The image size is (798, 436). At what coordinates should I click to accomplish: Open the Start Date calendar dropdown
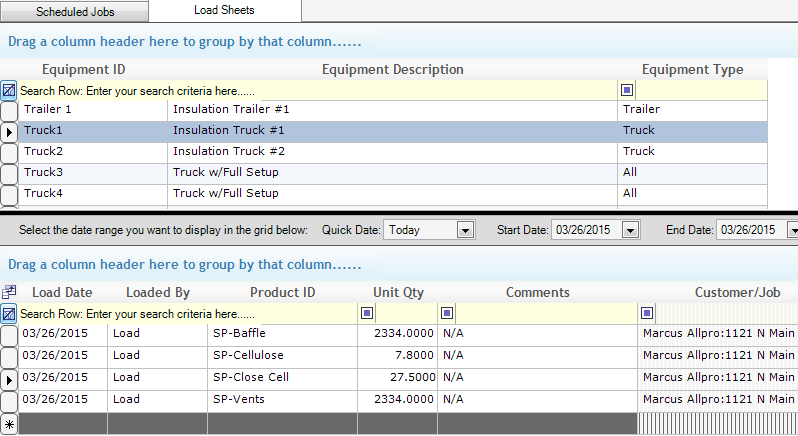[x=630, y=230]
